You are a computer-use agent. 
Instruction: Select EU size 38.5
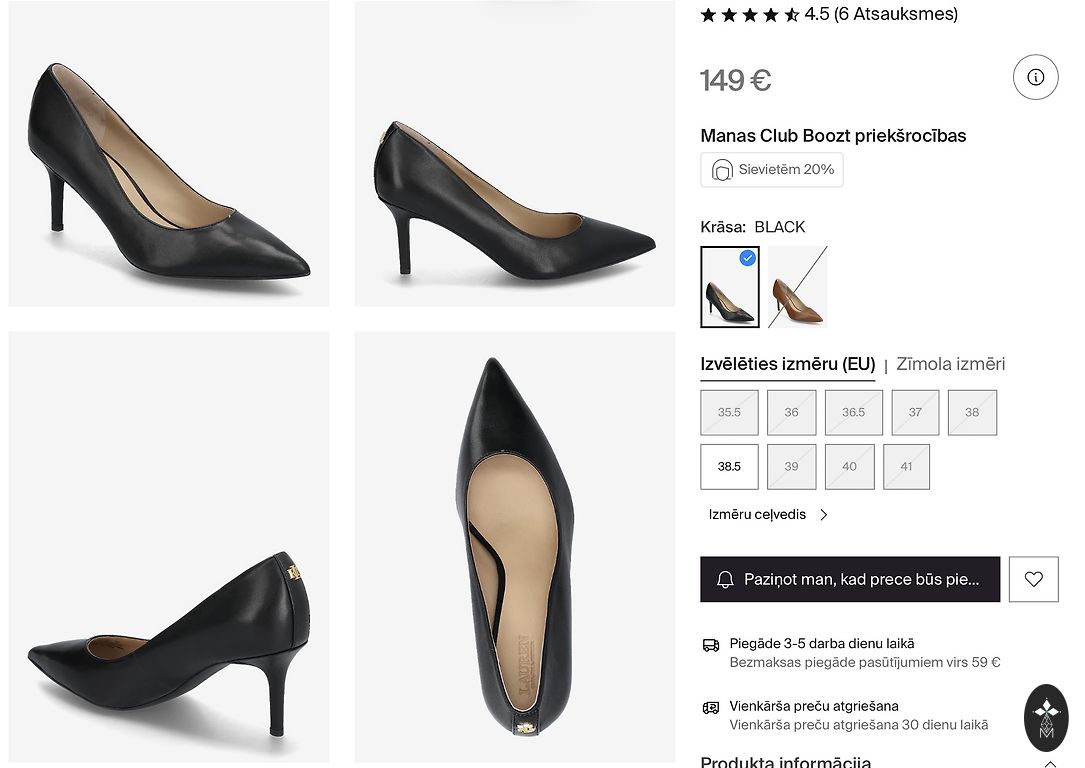coord(729,467)
